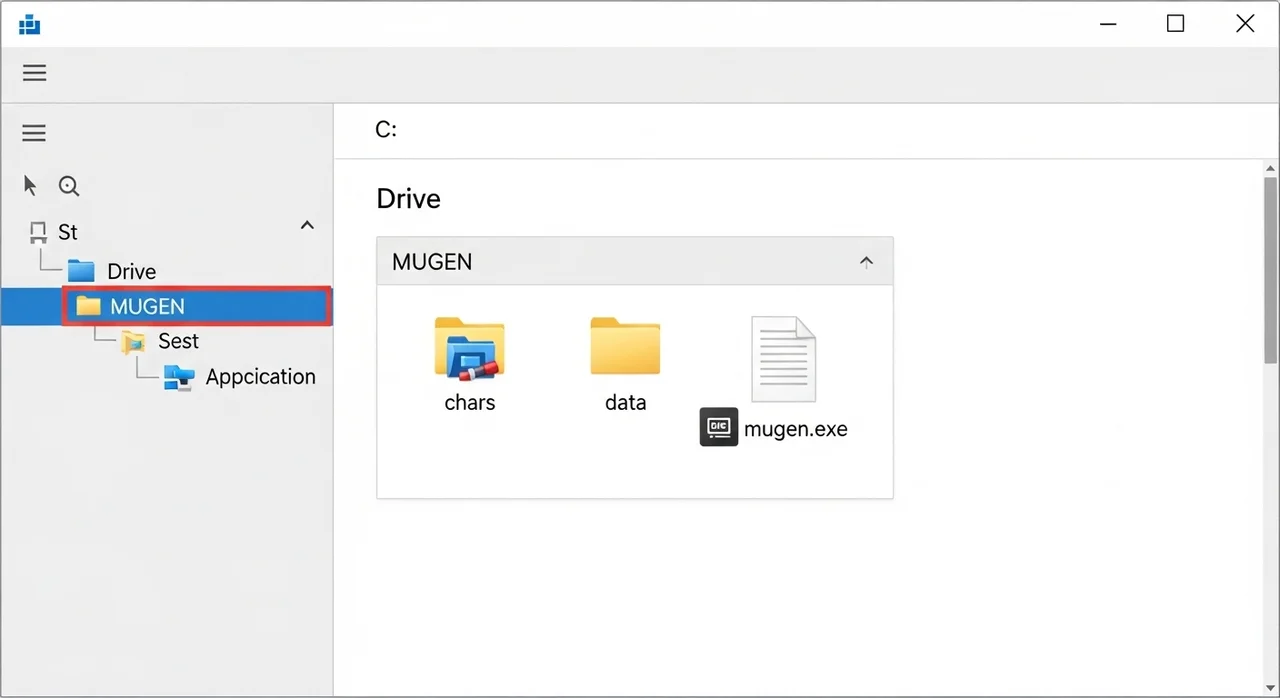Select the Sest tree label
Viewport: 1280px width, 698px height.
[x=179, y=341]
